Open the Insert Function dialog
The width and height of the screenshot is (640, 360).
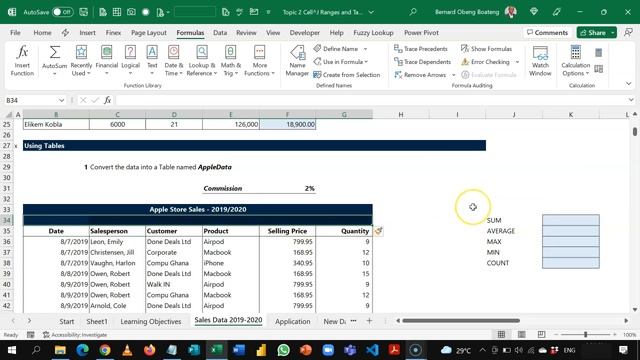[x=22, y=61]
